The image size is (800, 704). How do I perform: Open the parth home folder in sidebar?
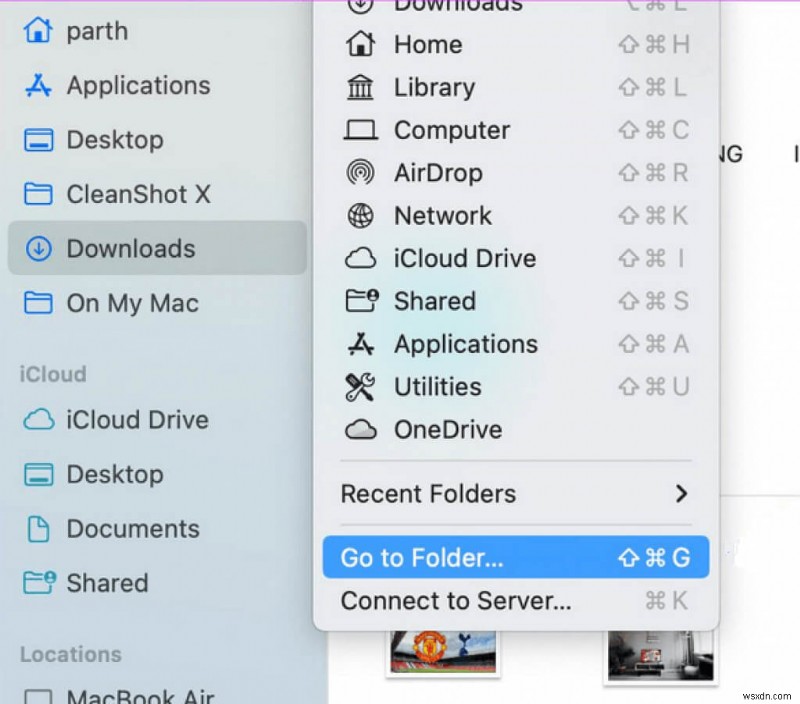[x=97, y=31]
